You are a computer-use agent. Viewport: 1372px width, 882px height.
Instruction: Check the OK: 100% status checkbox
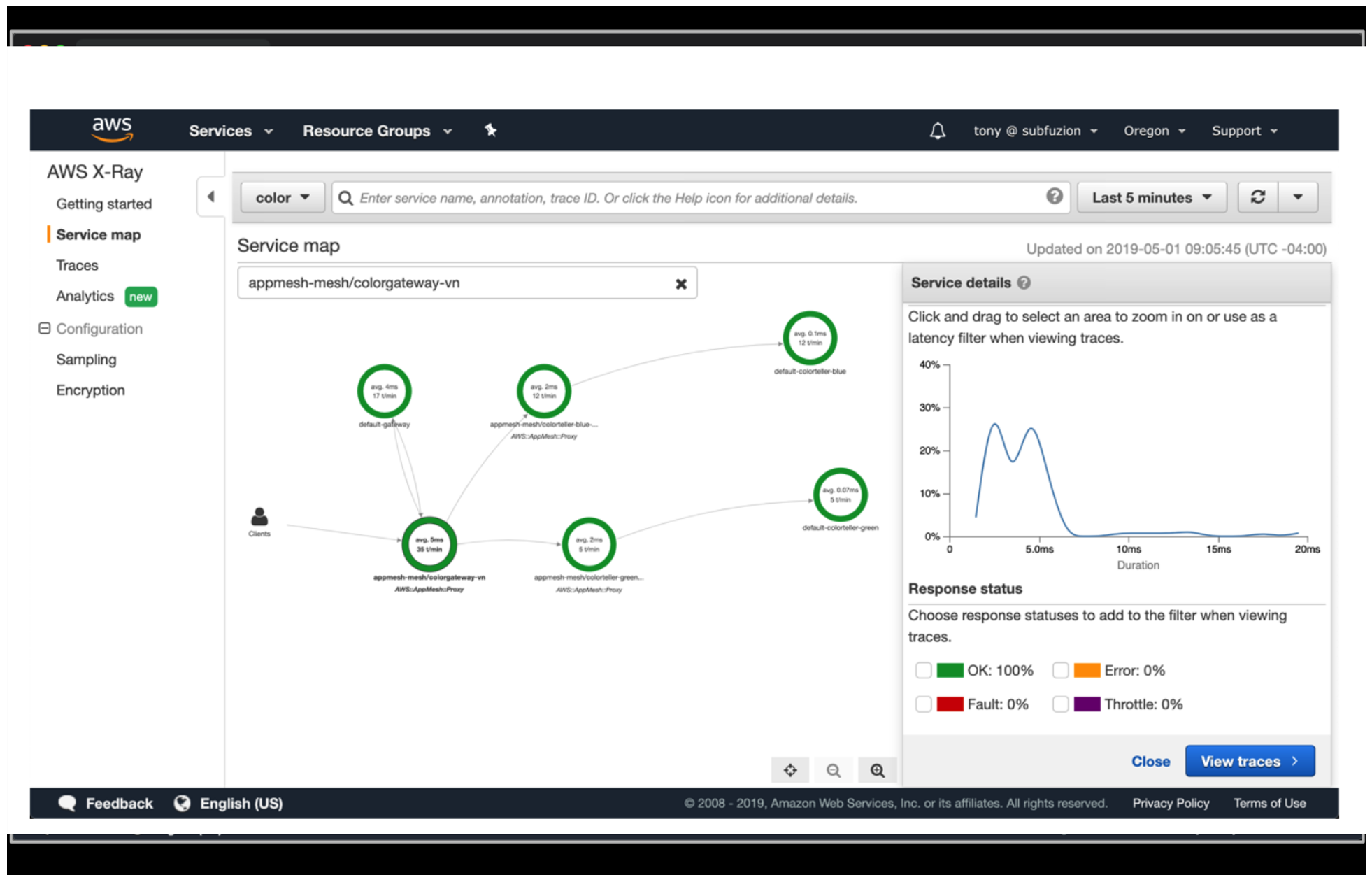point(923,670)
